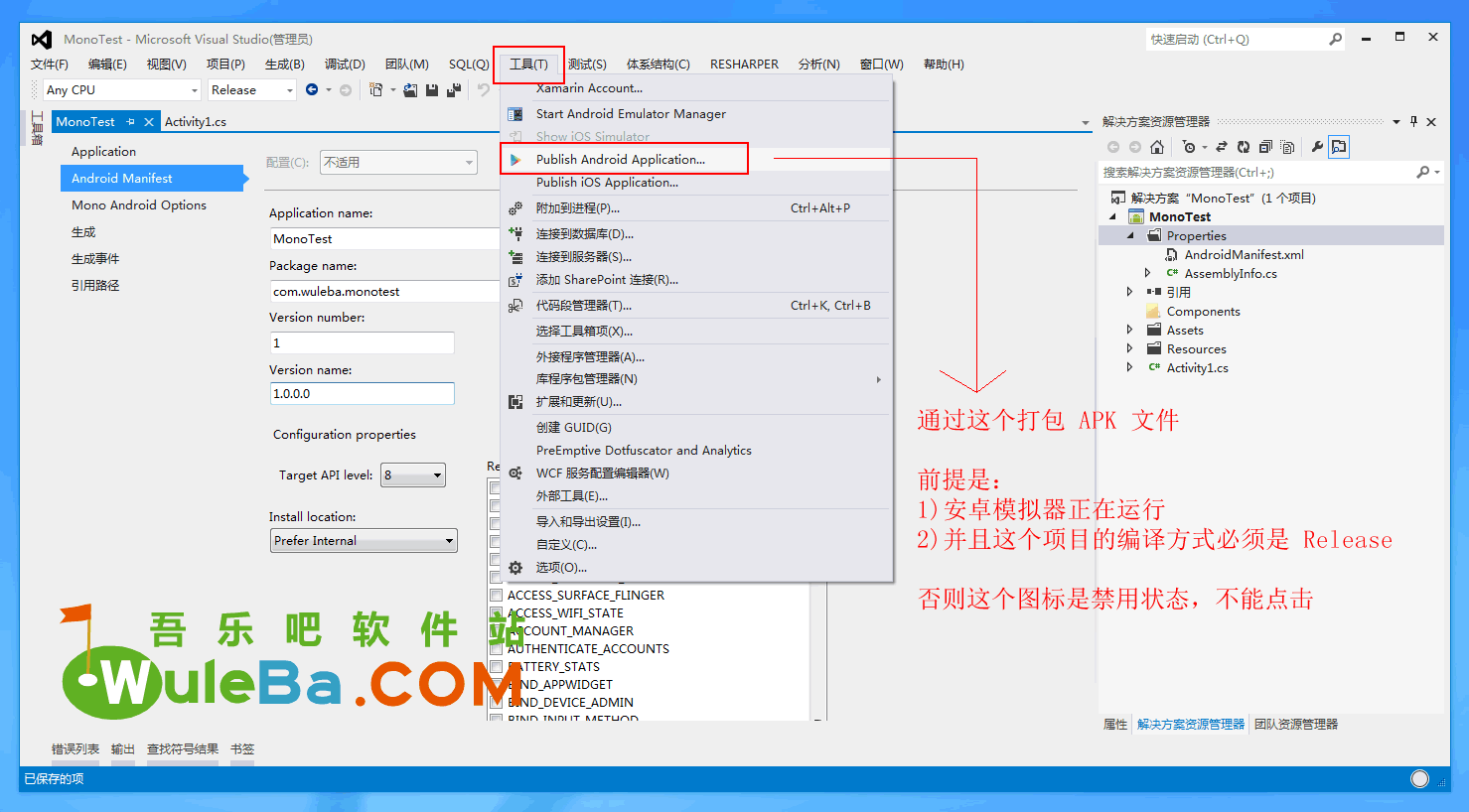Click the 扩展和更新 icon in menu

point(515,402)
